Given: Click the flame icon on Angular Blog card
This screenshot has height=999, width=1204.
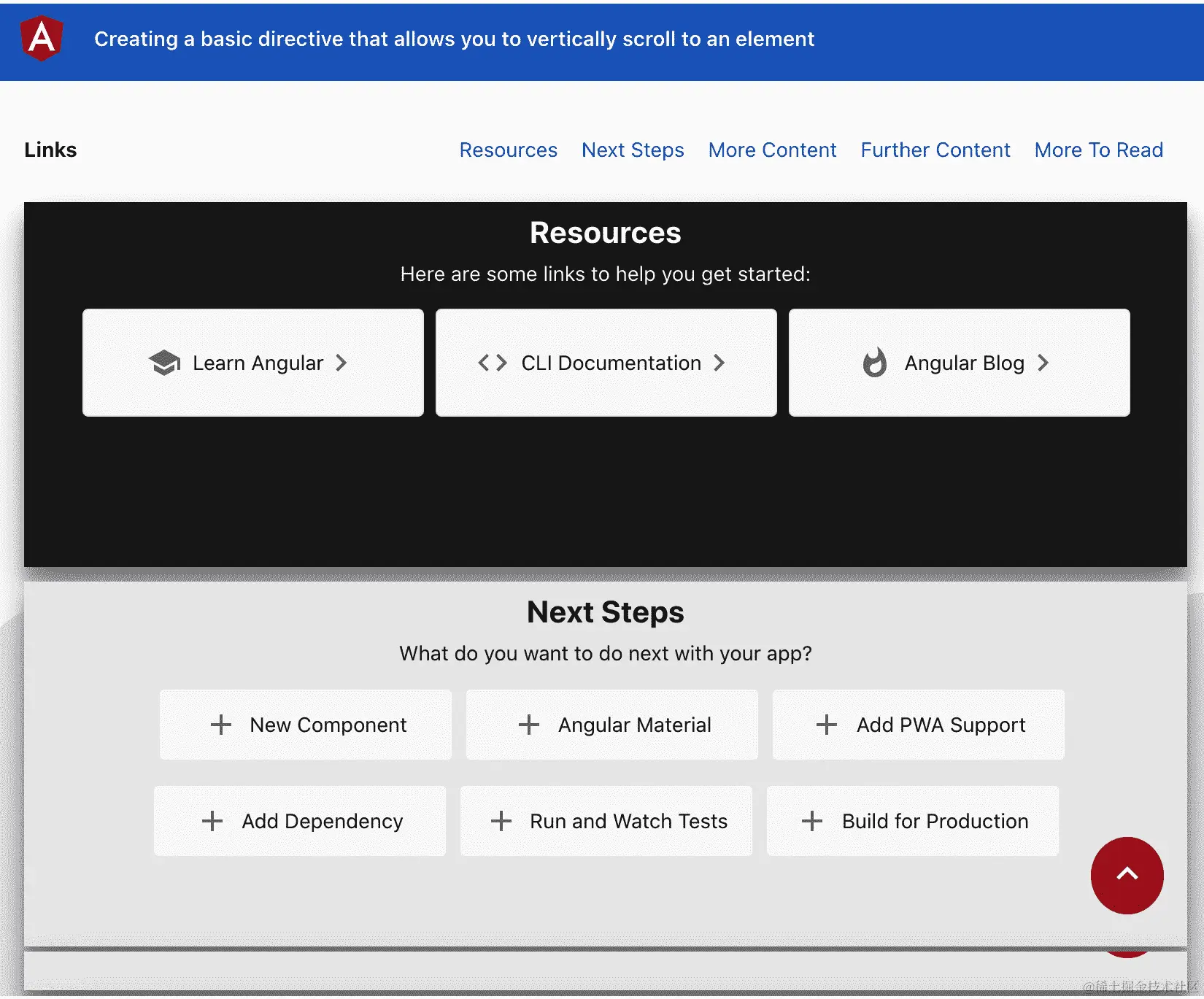Looking at the screenshot, I should coord(876,363).
